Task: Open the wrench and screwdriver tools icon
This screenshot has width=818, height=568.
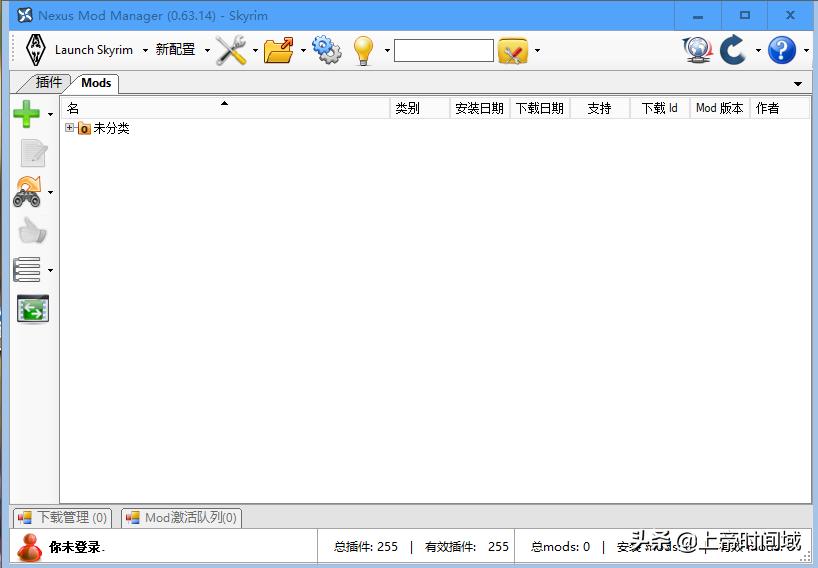Action: pyautogui.click(x=231, y=50)
